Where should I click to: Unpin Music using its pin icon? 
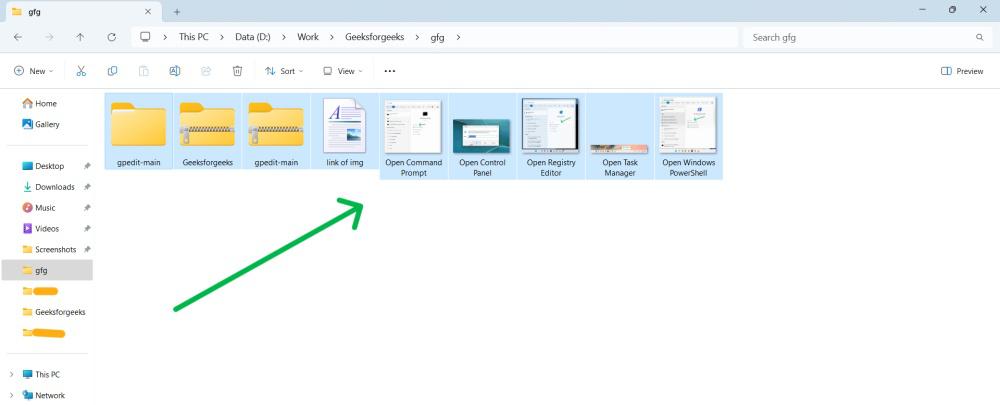coord(87,208)
